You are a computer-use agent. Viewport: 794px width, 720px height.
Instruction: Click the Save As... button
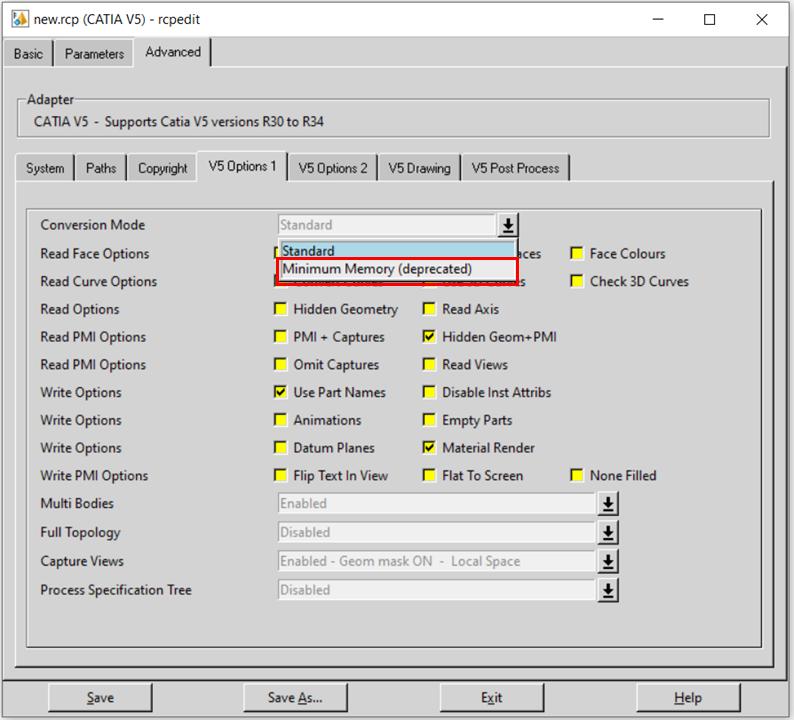[295, 698]
